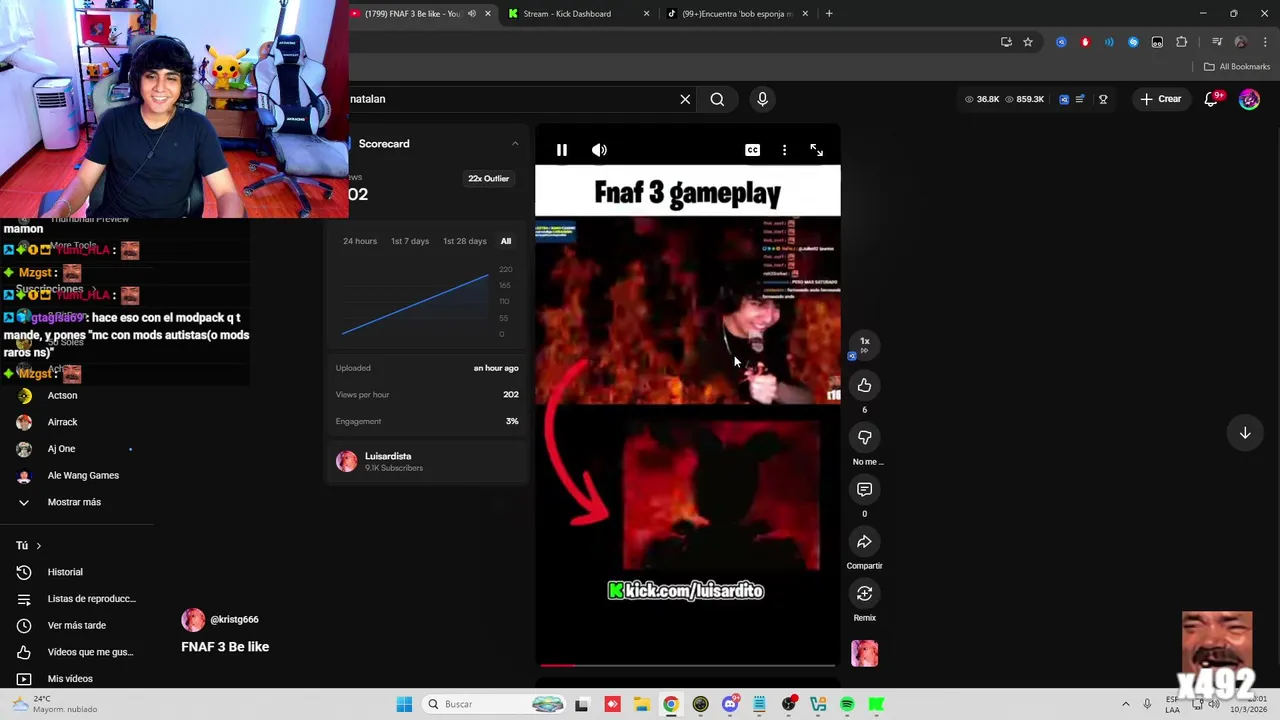This screenshot has width=1280, height=720.
Task: Expand the Short to fullscreen
Action: [x=817, y=150]
